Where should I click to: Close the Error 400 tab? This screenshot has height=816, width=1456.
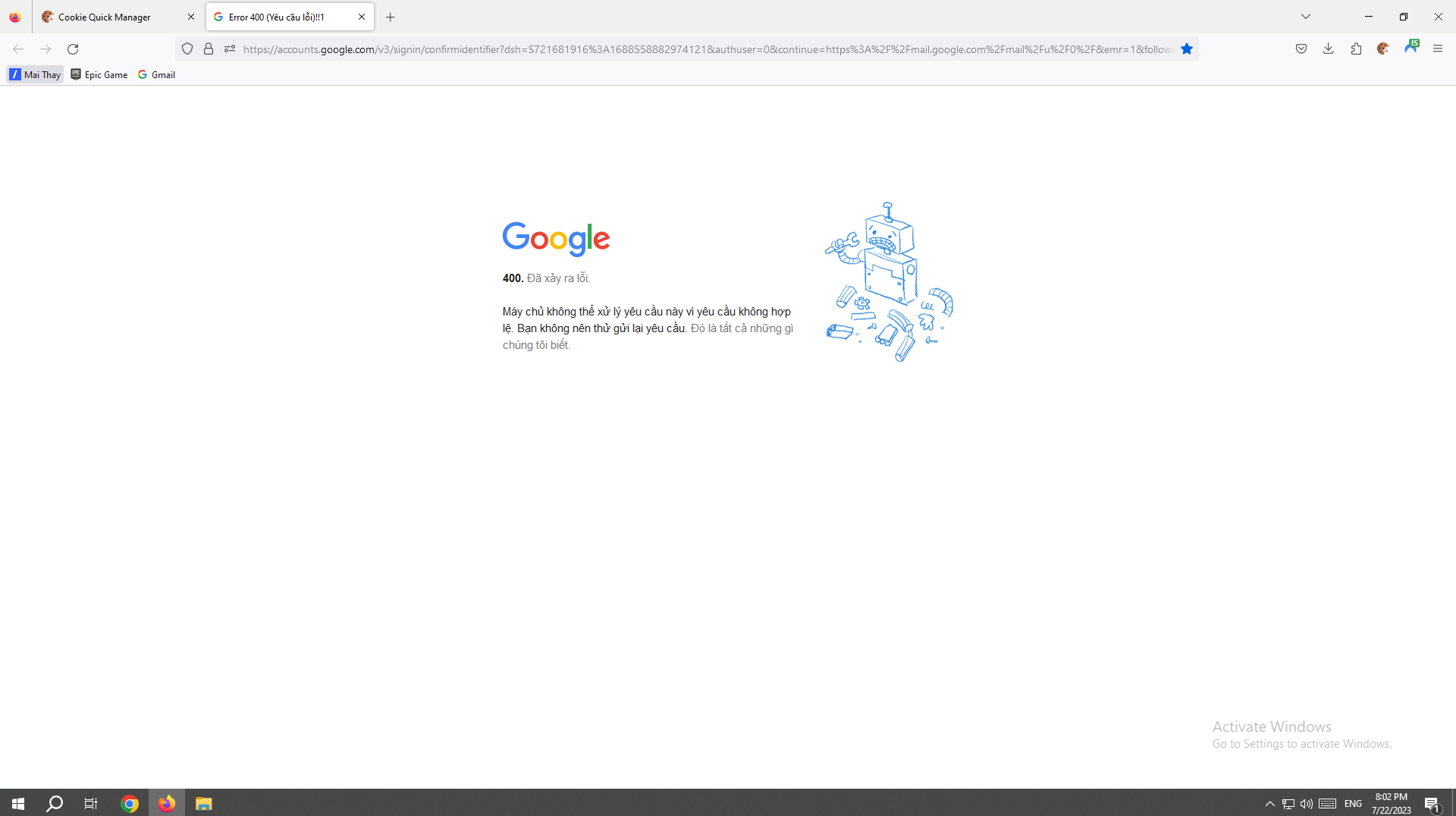pos(362,17)
